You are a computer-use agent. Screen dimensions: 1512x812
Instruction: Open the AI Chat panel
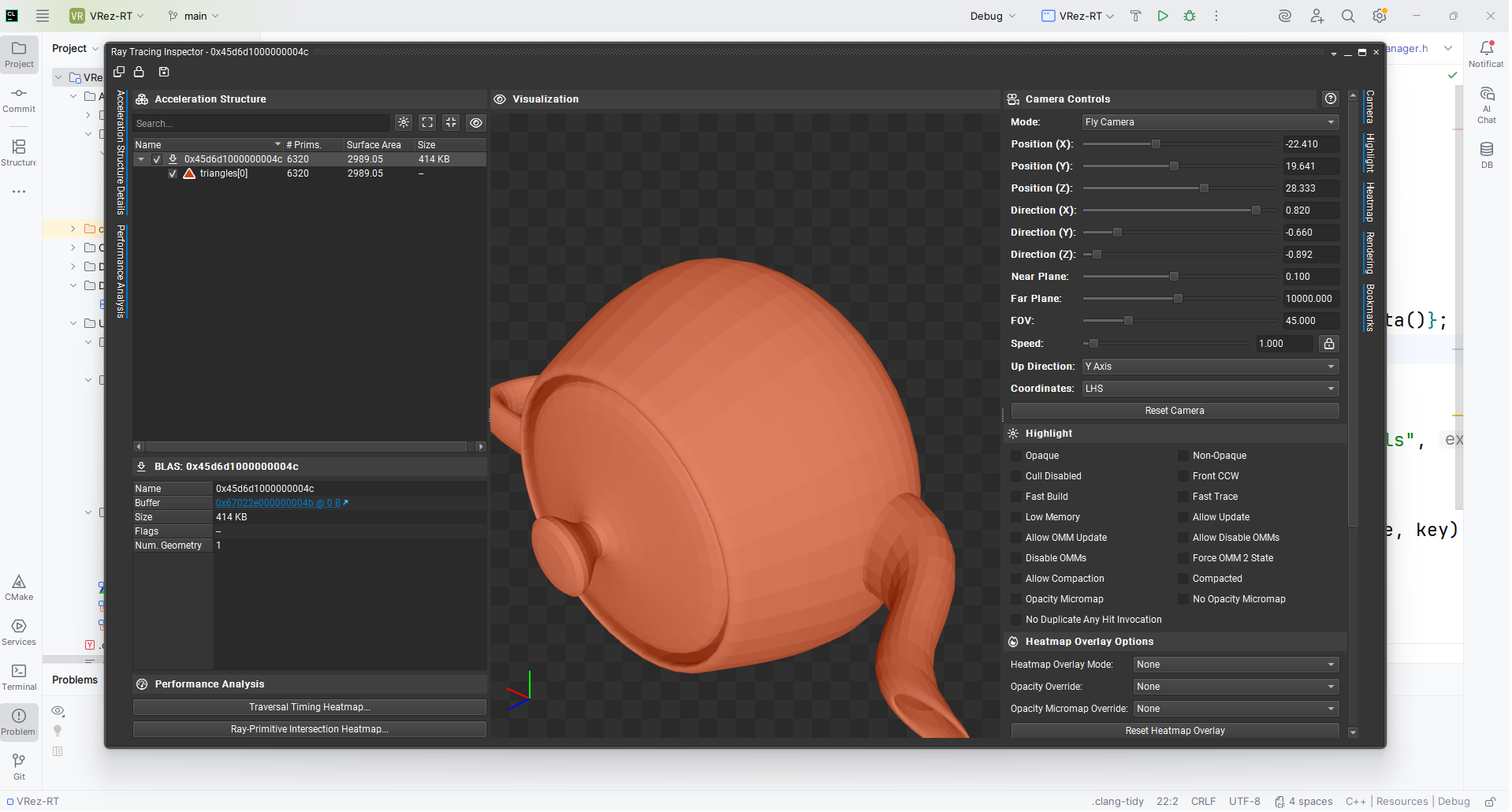[x=1487, y=105]
